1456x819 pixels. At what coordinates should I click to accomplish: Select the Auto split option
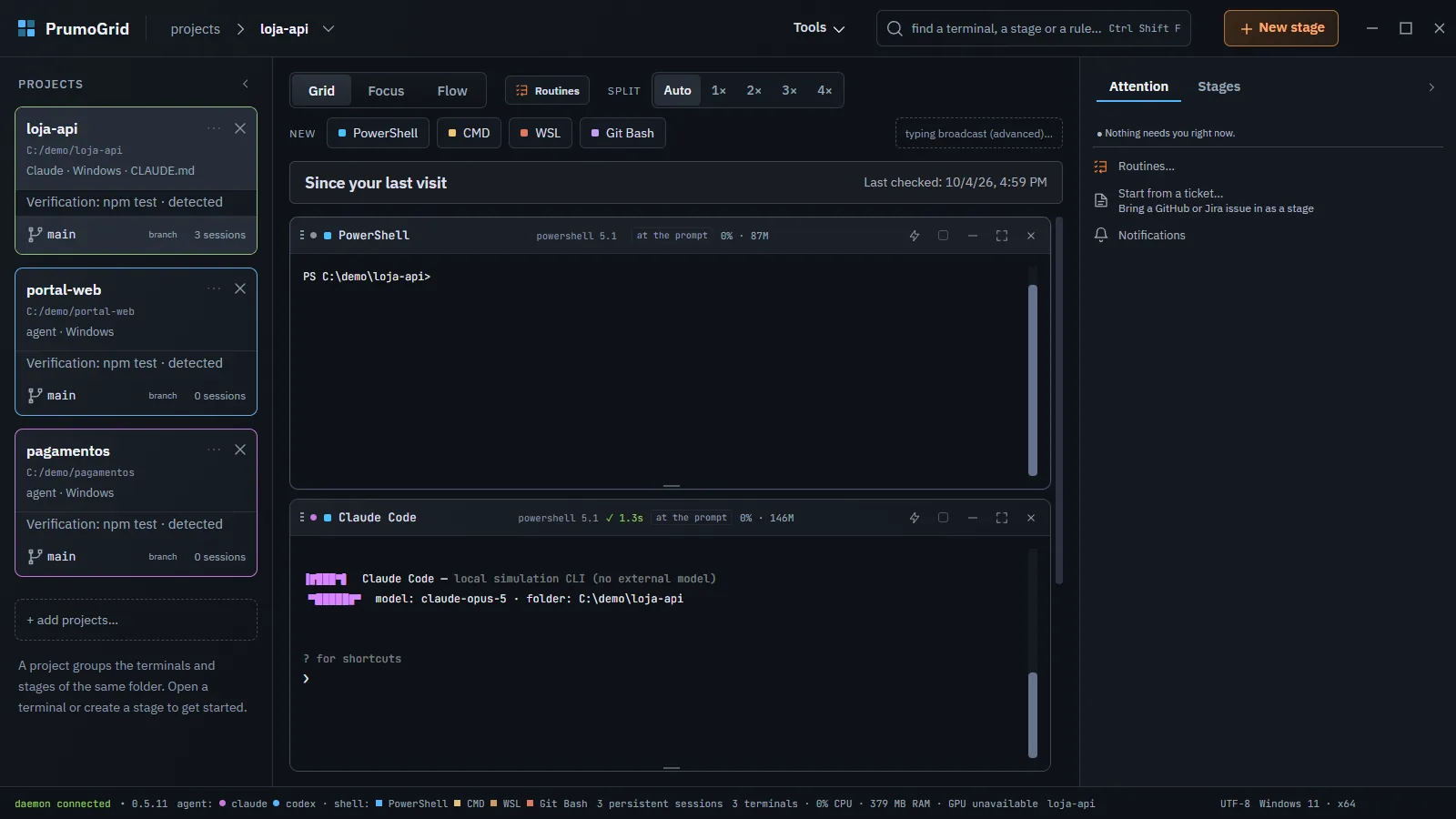[x=677, y=90]
